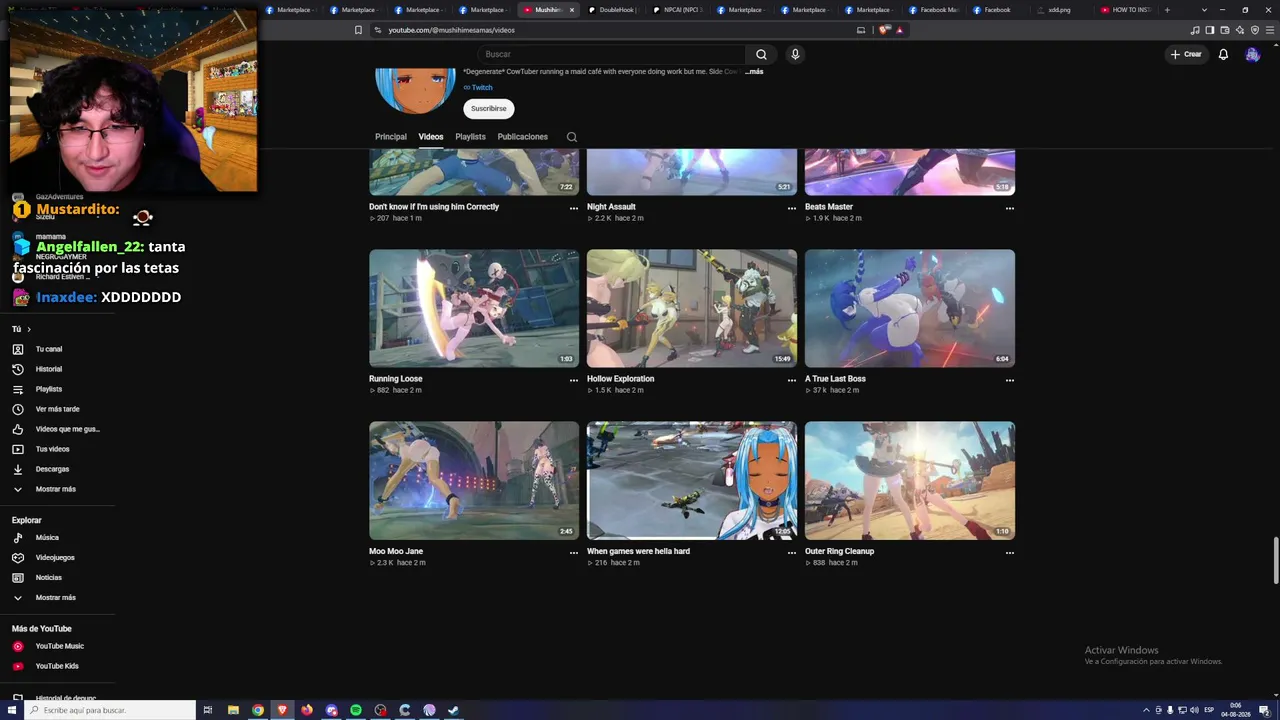The image size is (1280, 720).
Task: Open Firefox from the taskbar
Action: pos(307,710)
